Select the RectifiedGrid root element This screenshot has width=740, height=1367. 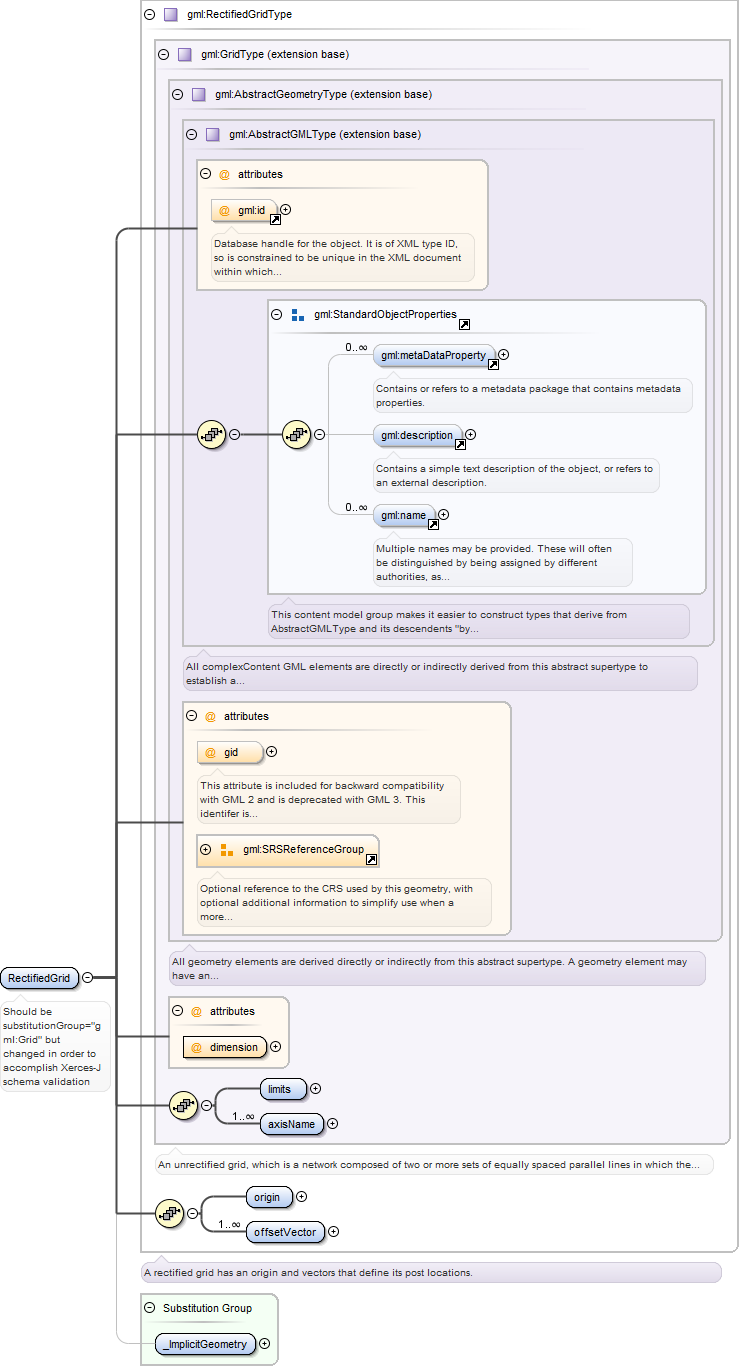[40, 978]
